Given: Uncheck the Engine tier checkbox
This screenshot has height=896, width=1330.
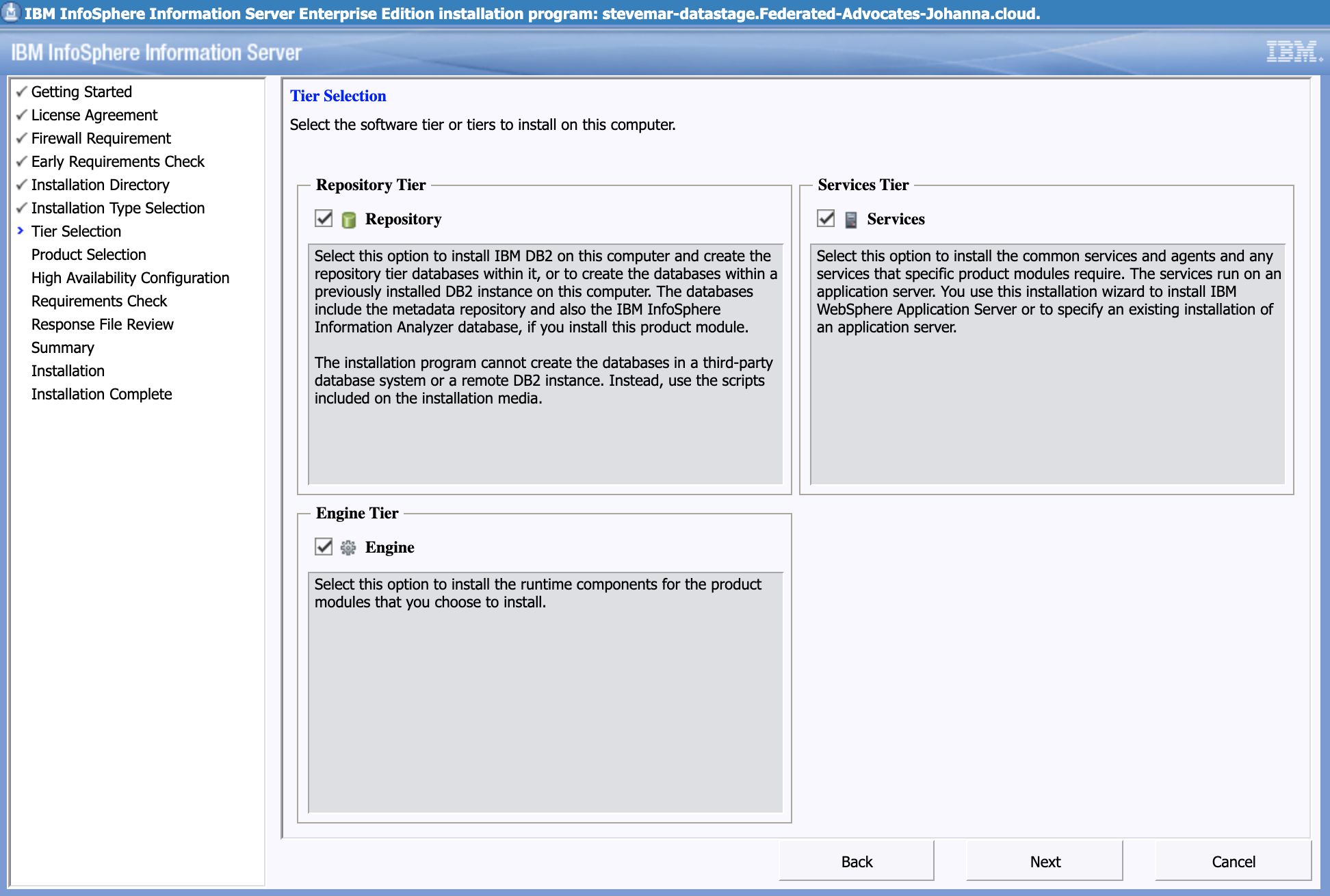Looking at the screenshot, I should tap(324, 547).
